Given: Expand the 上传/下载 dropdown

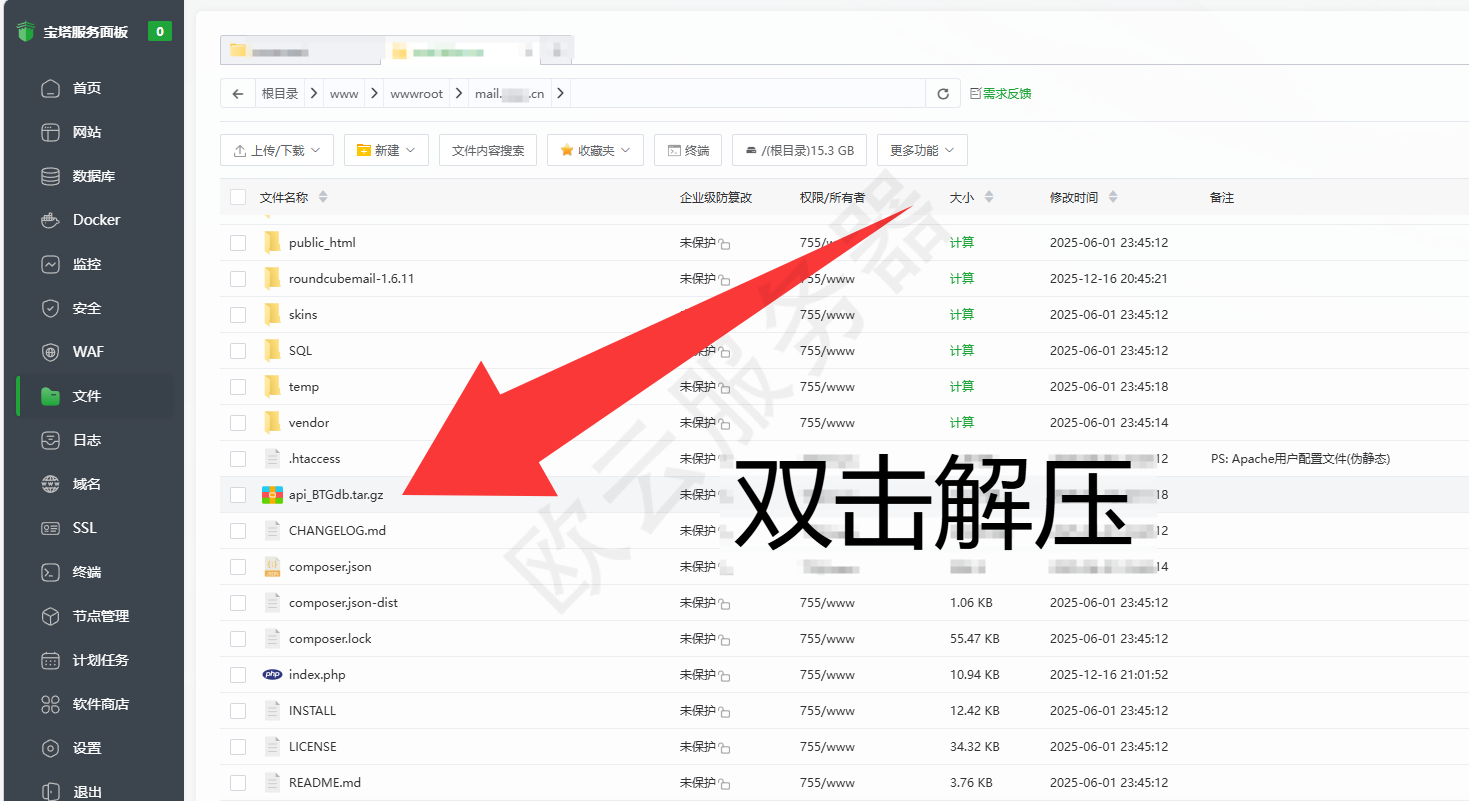Looking at the screenshot, I should pyautogui.click(x=276, y=151).
